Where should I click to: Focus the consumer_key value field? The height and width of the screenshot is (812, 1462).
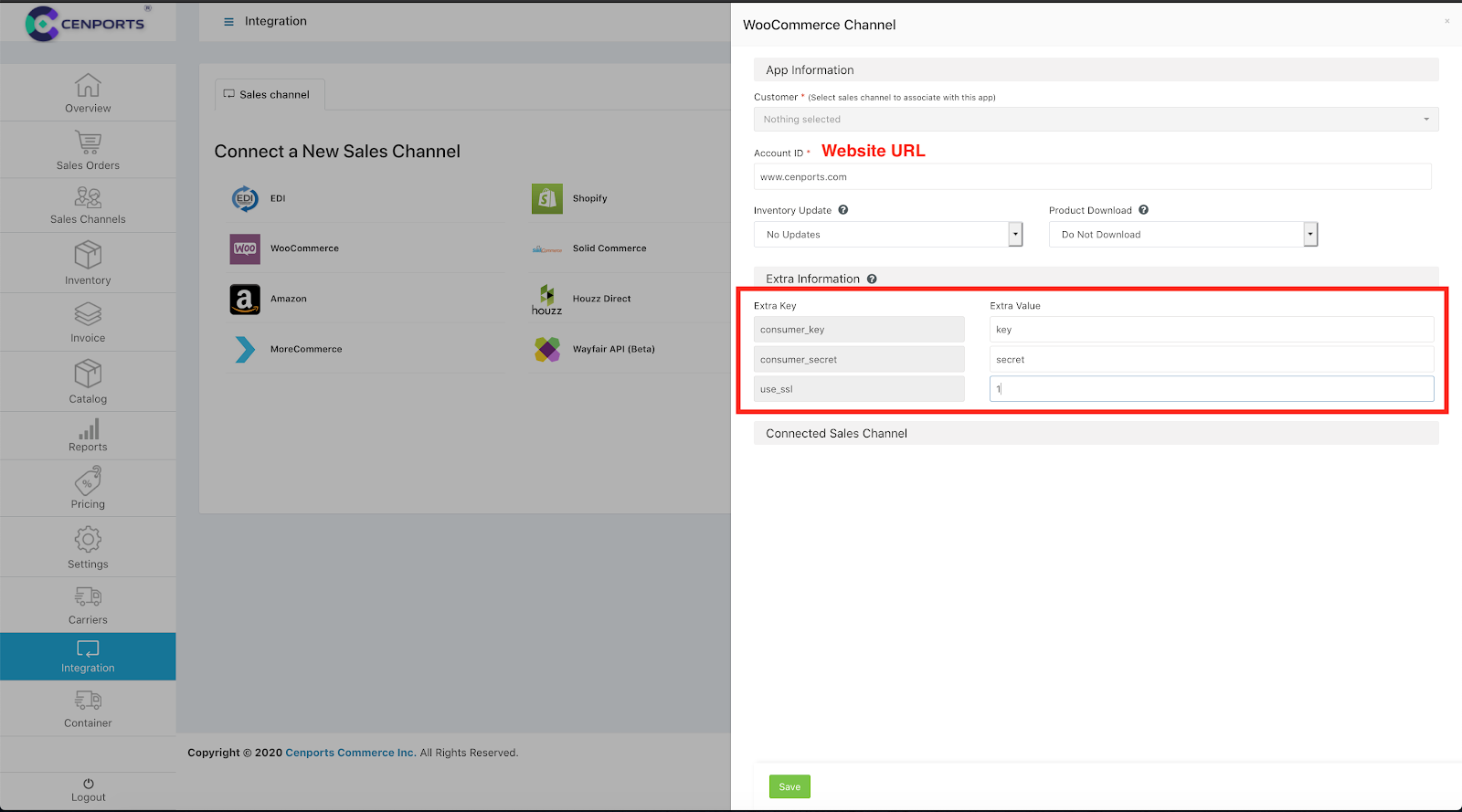1212,330
